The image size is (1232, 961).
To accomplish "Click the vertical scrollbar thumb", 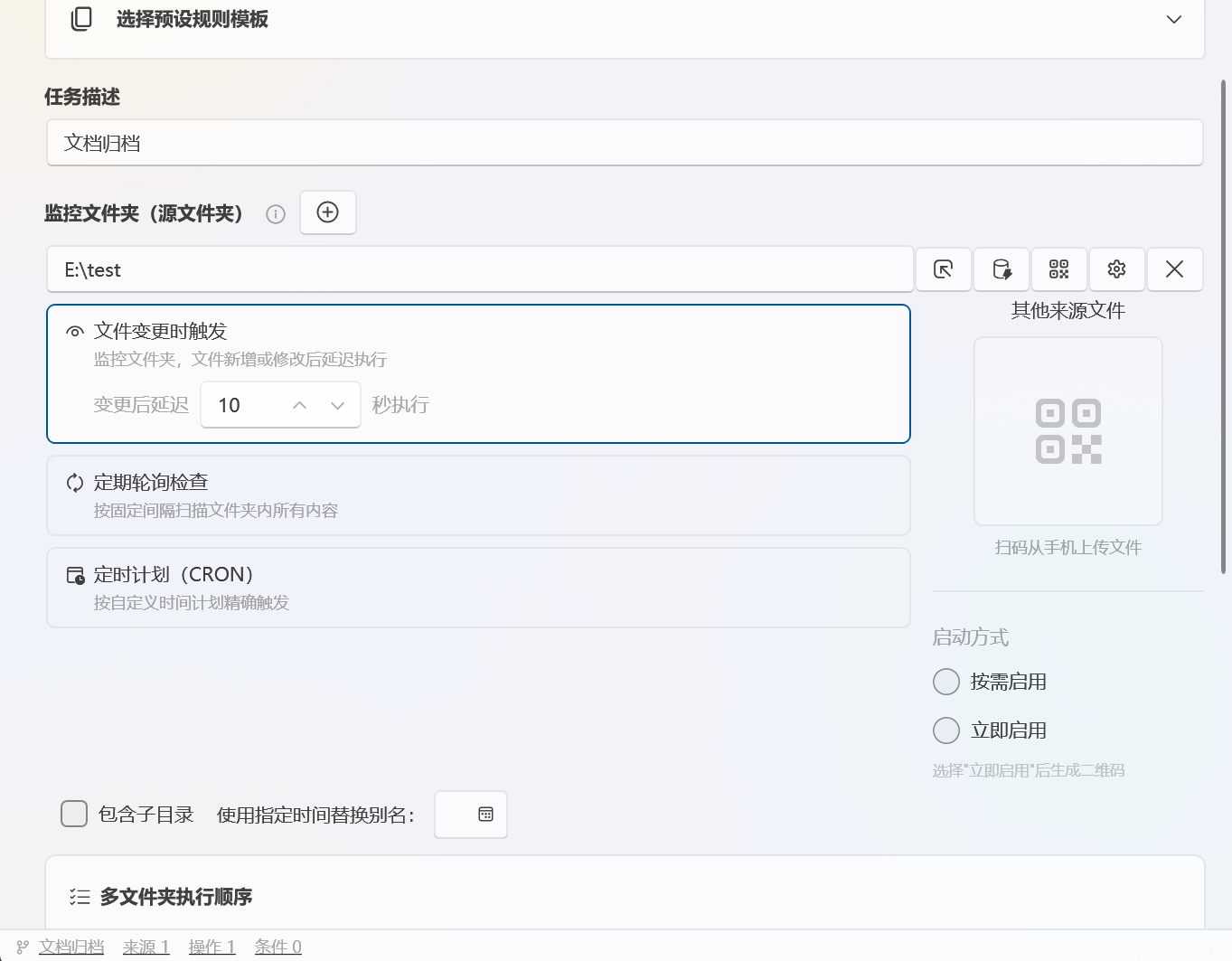I will (x=1224, y=327).
